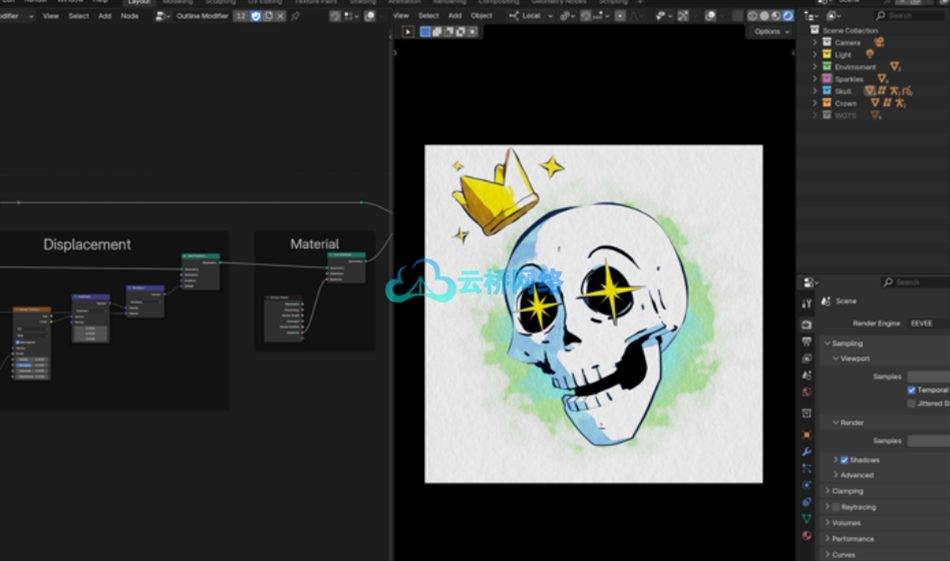Open the Object Data properties tab
The height and width of the screenshot is (561, 950).
(x=806, y=519)
